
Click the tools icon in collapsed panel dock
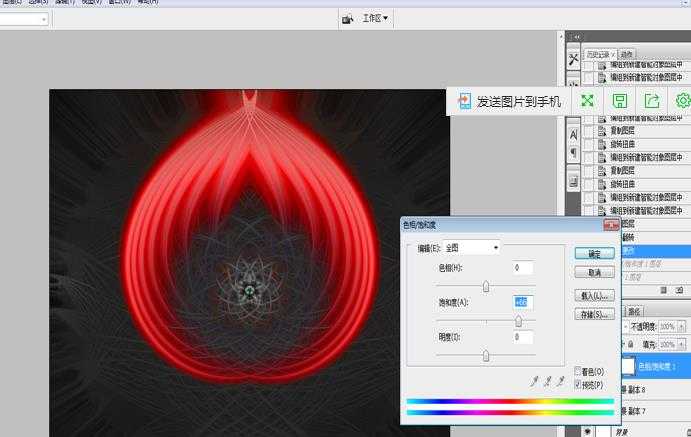[573, 59]
